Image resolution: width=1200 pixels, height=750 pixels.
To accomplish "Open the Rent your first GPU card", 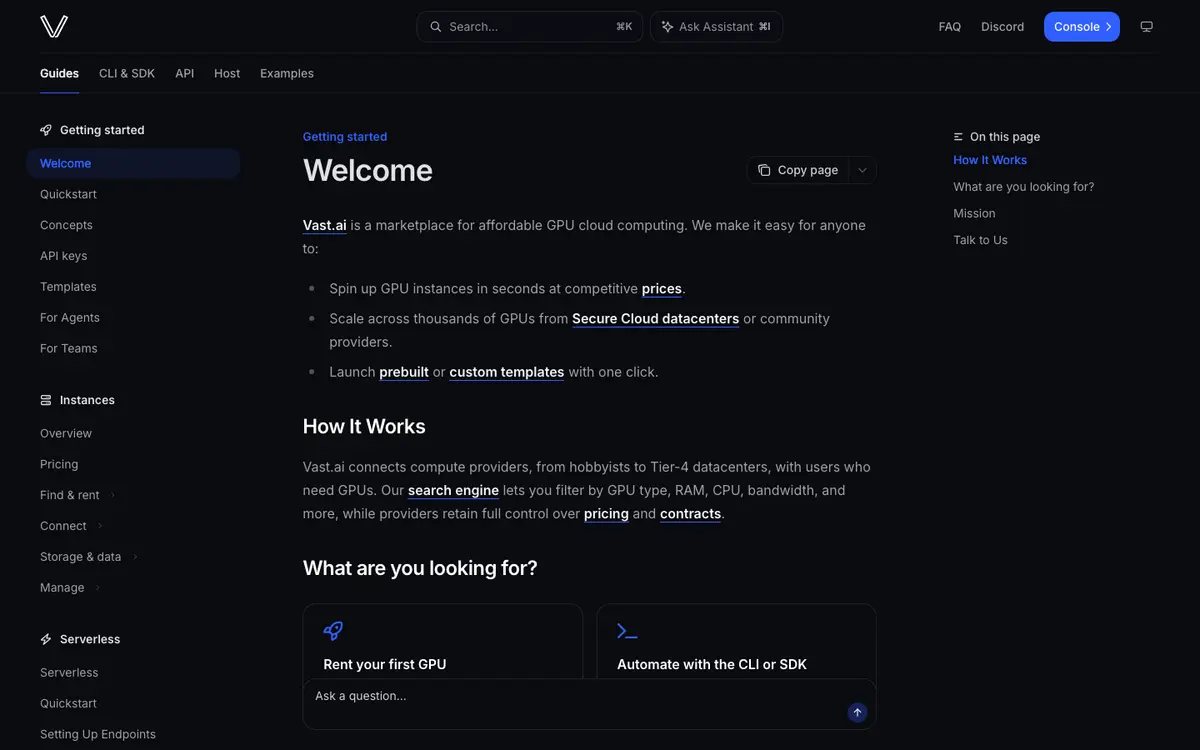I will [x=443, y=641].
